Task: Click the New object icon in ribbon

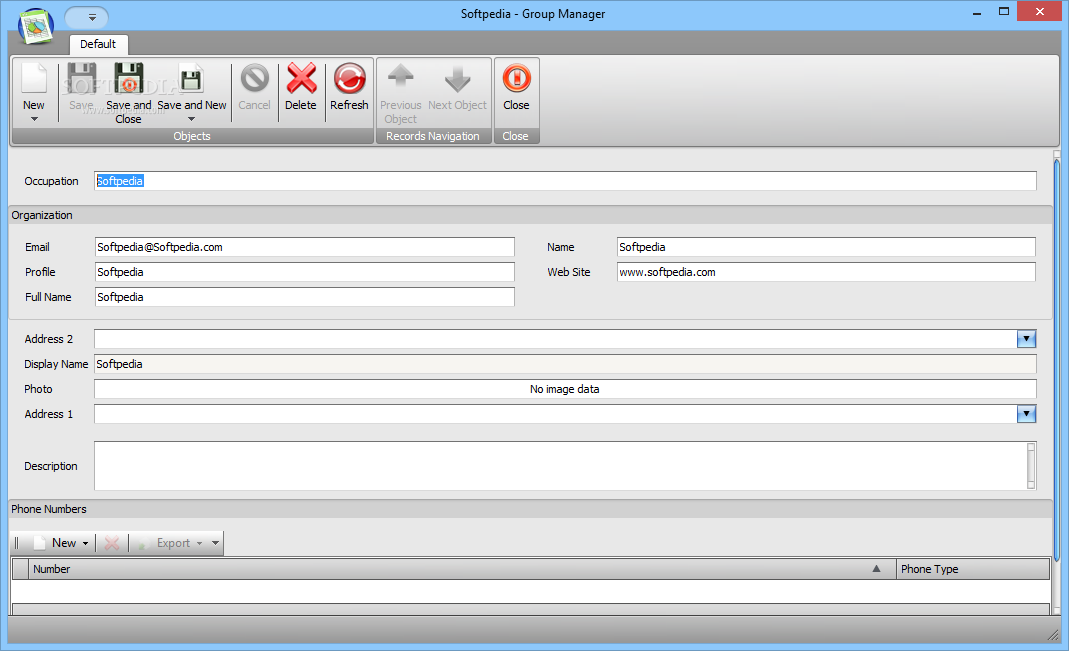Action: (33, 78)
